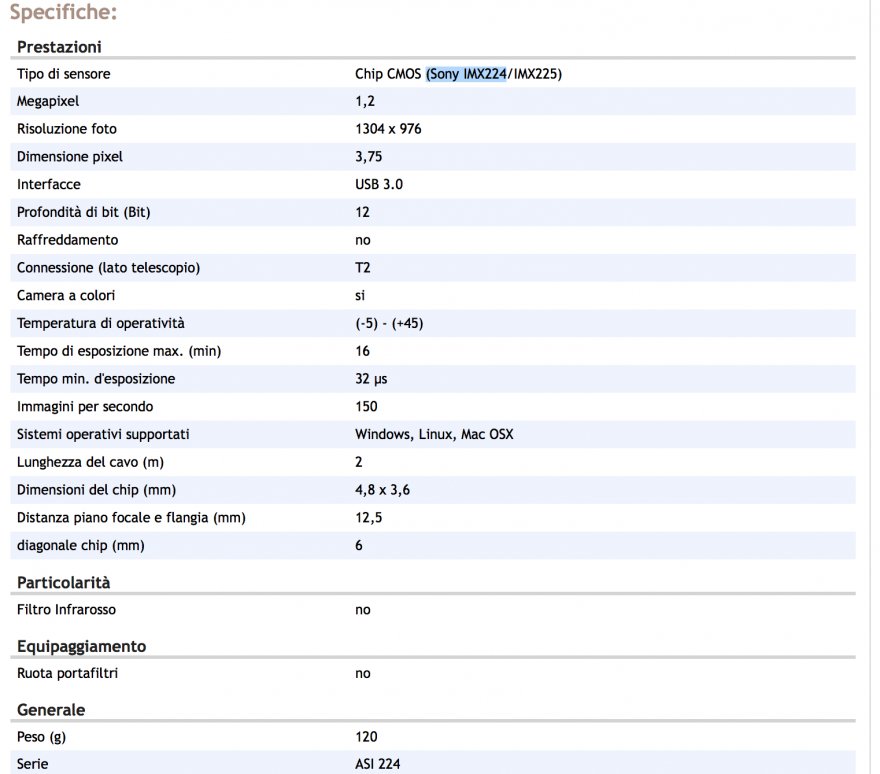This screenshot has width=880, height=774.
Task: Click the Temperatura di operatività label
Action: pyautogui.click(x=100, y=323)
